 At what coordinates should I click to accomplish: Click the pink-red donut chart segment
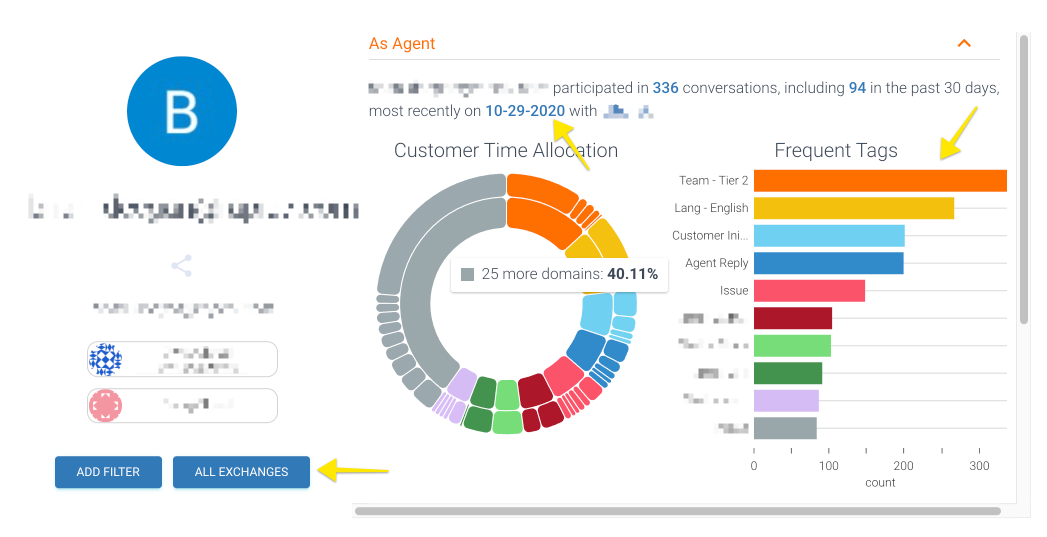point(564,375)
